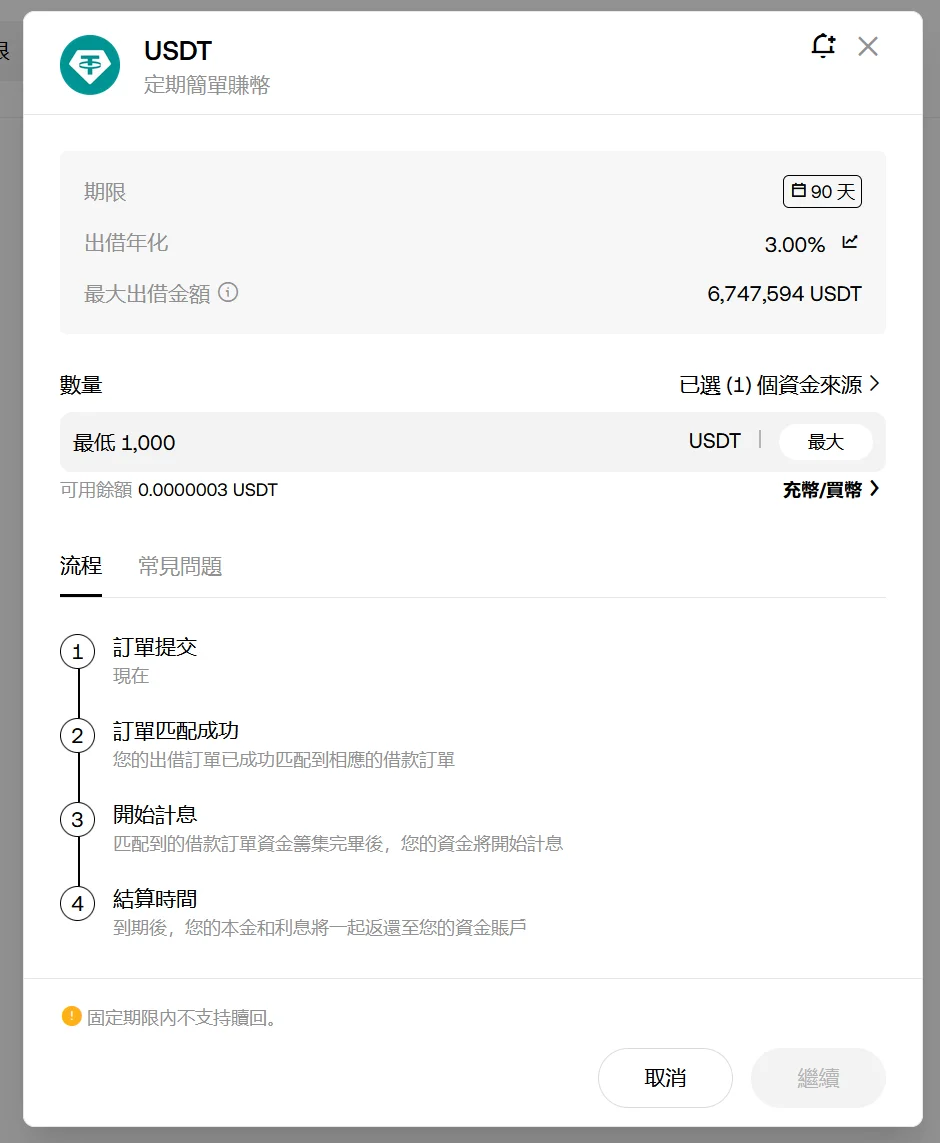The width and height of the screenshot is (940, 1143).
Task: Click the 繼續 button
Action: (x=818, y=1077)
